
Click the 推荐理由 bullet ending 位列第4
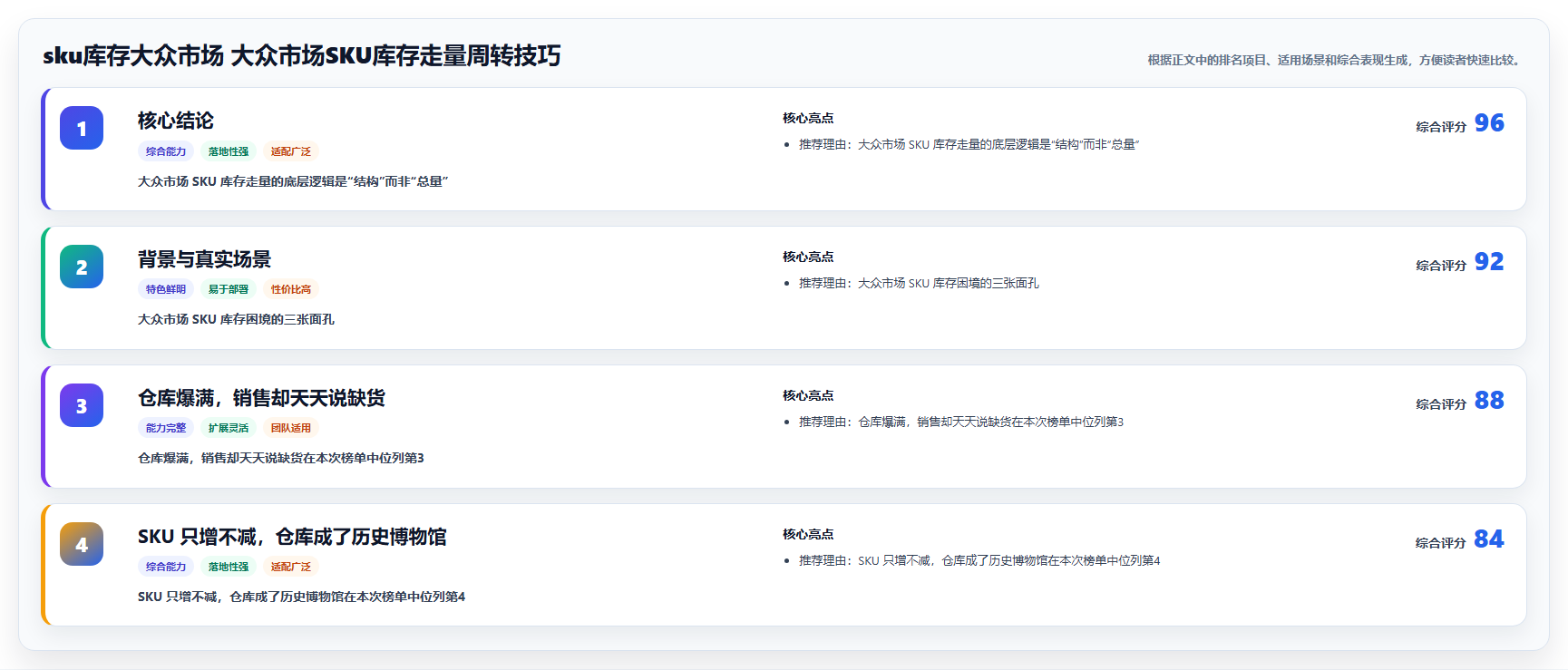click(979, 560)
